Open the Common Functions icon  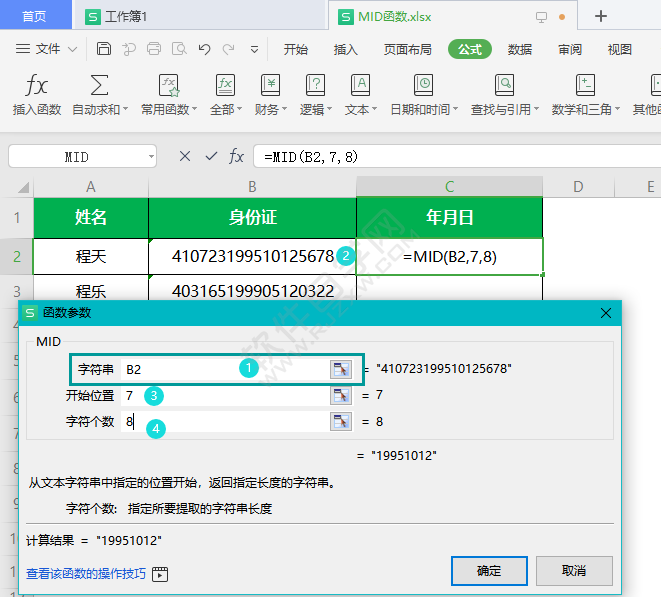pos(169,85)
